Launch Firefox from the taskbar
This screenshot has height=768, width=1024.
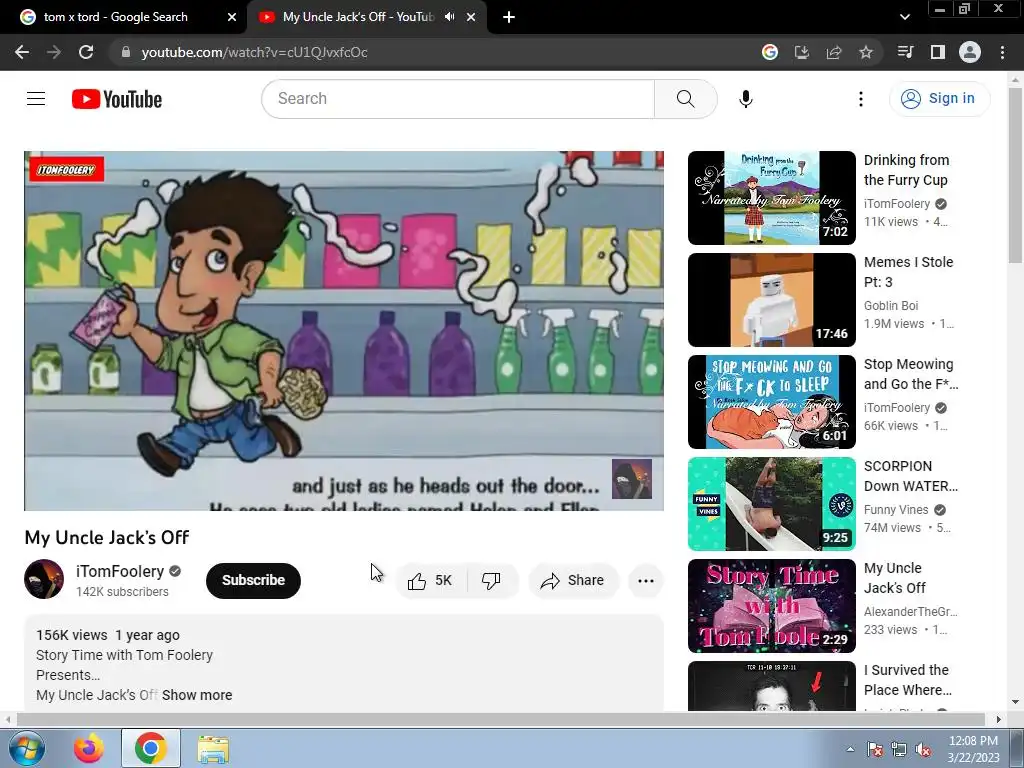[89, 748]
